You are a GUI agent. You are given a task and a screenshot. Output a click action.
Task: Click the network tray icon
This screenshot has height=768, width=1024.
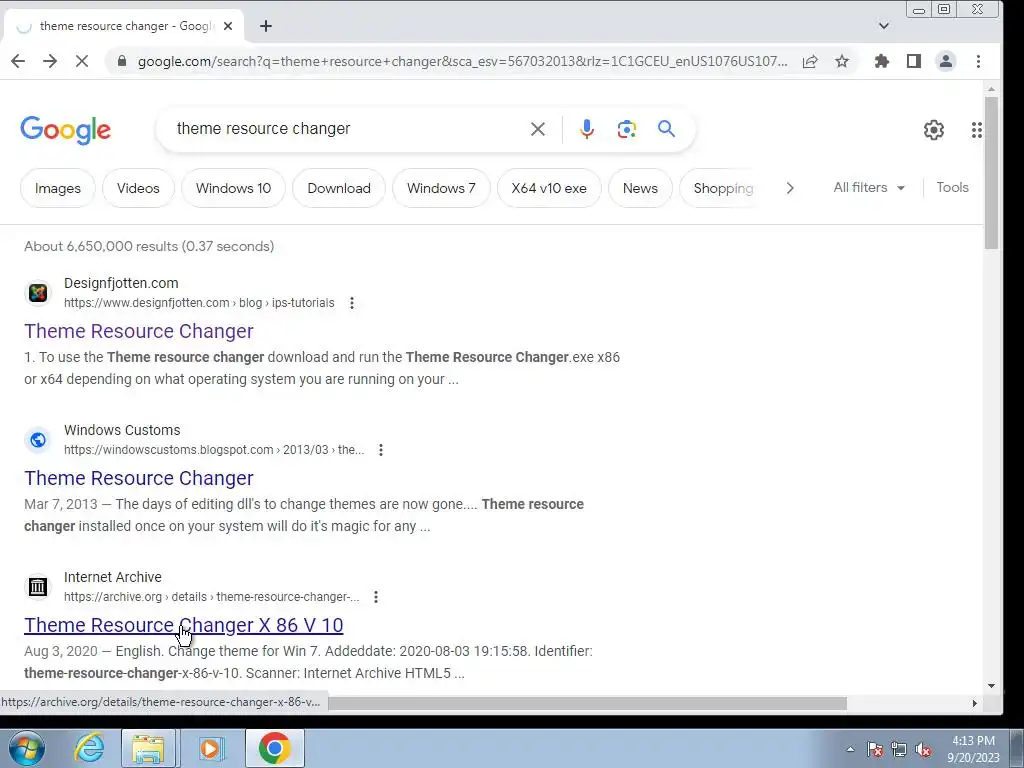(x=899, y=750)
